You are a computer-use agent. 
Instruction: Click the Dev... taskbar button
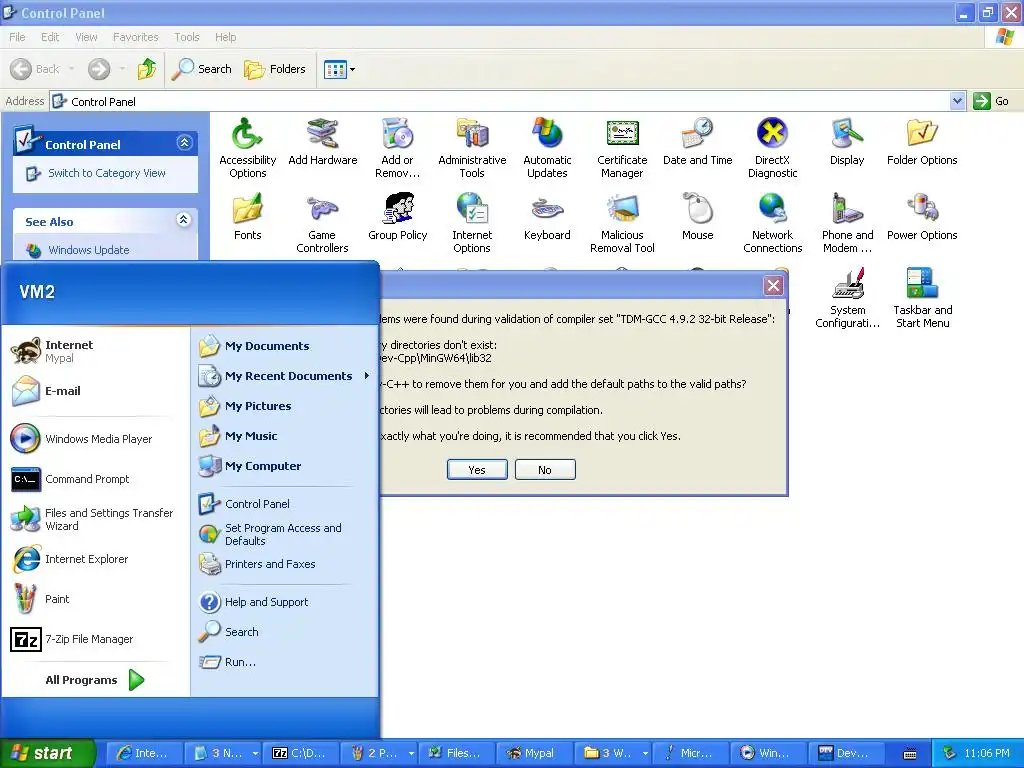click(x=845, y=753)
